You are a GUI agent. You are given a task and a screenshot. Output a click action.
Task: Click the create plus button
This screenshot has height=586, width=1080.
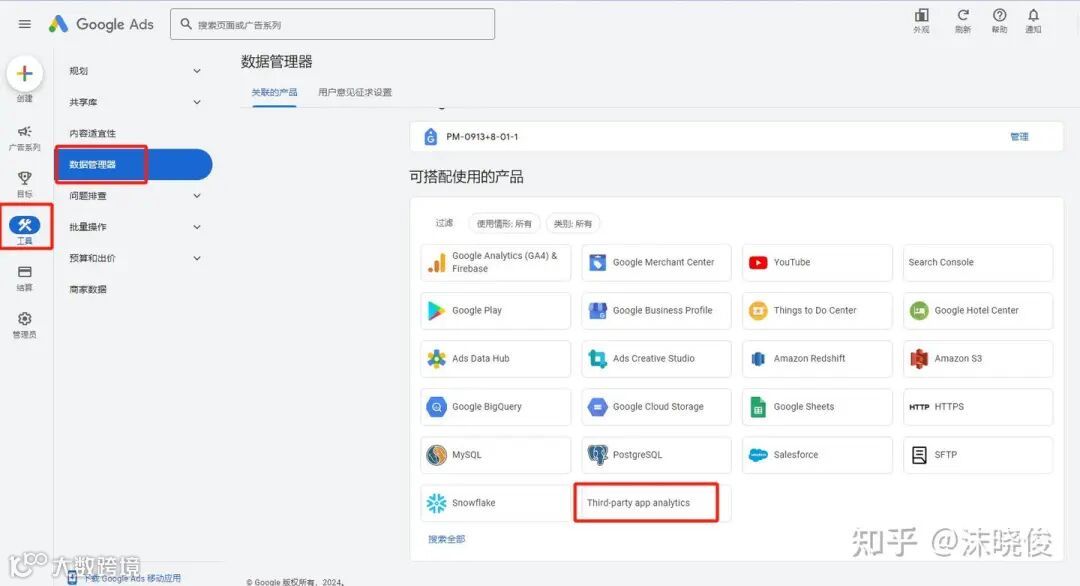coord(25,74)
